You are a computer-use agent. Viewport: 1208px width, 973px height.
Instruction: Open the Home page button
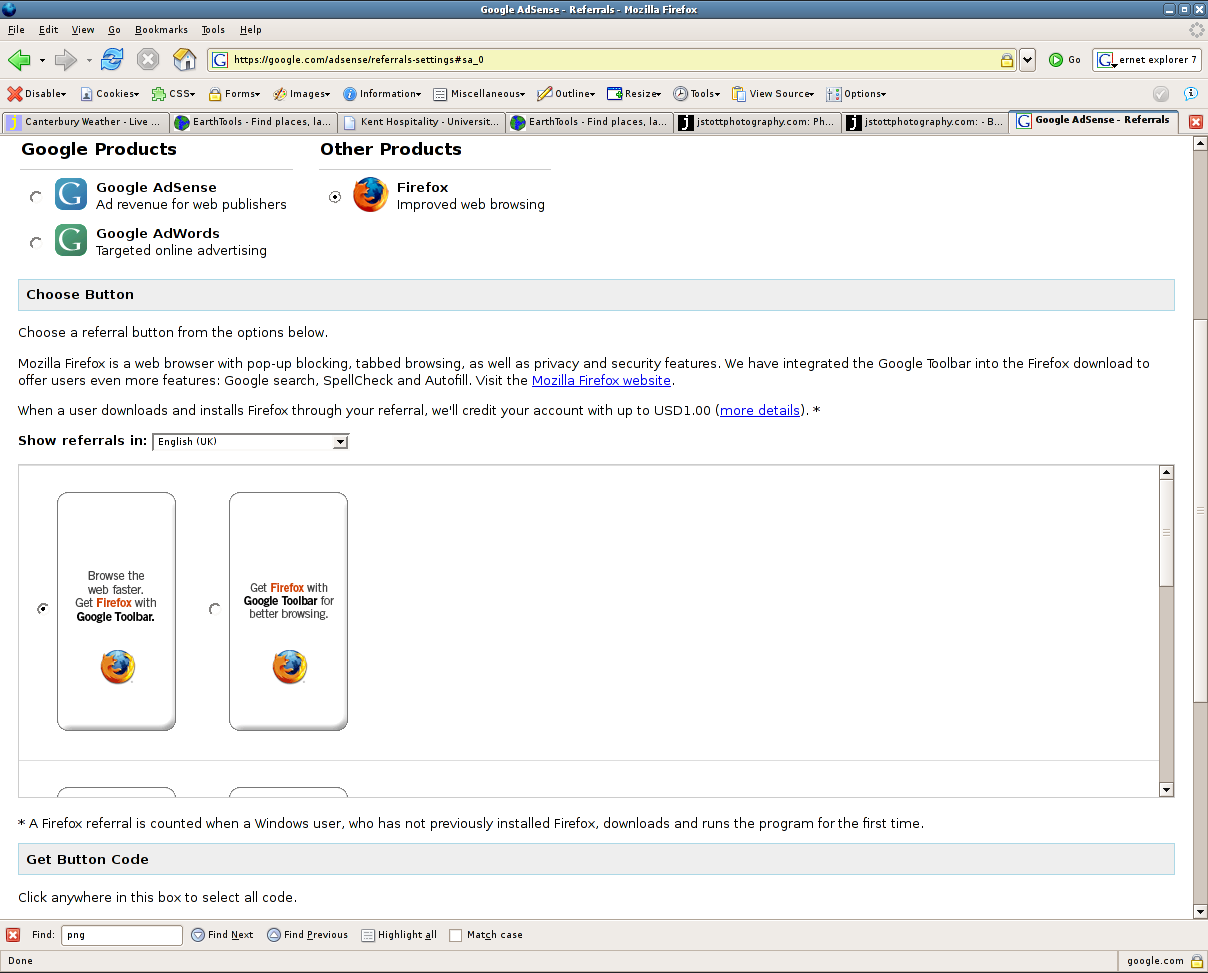(x=185, y=60)
